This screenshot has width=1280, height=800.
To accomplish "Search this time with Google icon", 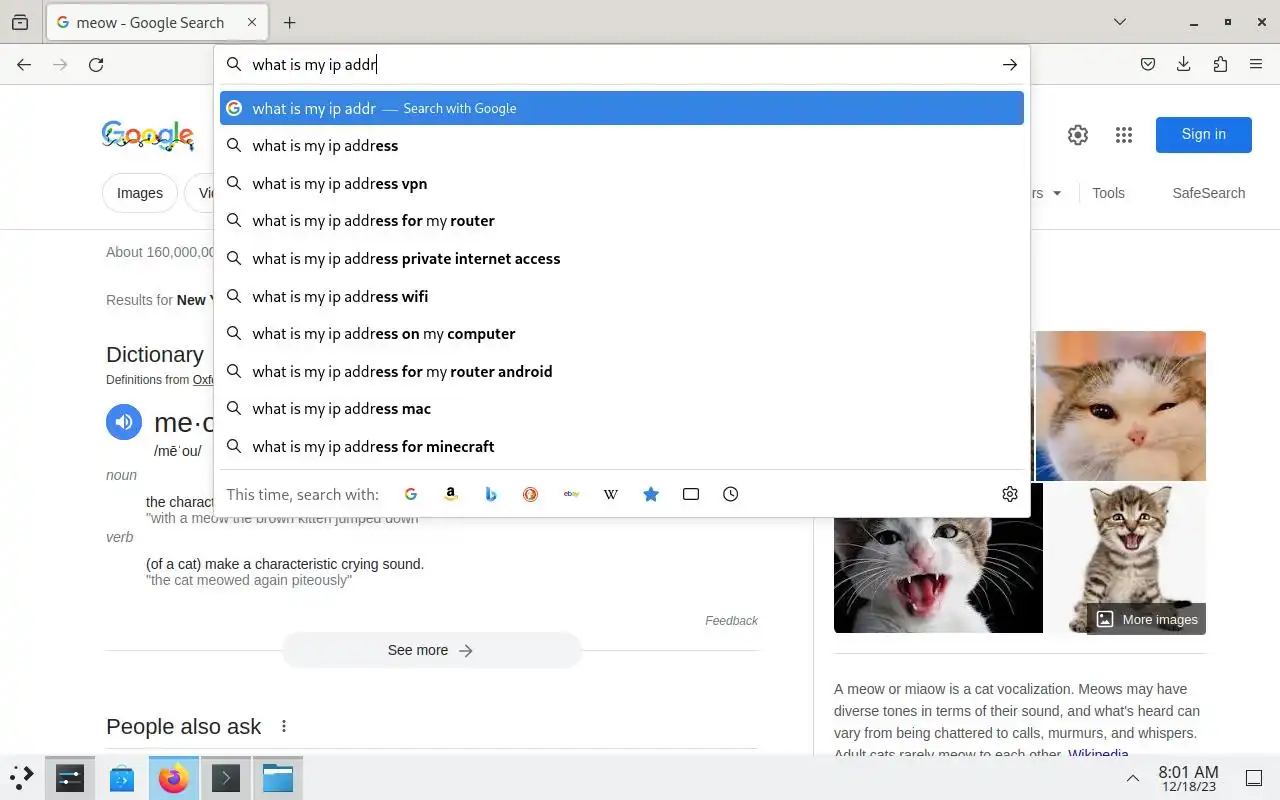I will [x=411, y=494].
